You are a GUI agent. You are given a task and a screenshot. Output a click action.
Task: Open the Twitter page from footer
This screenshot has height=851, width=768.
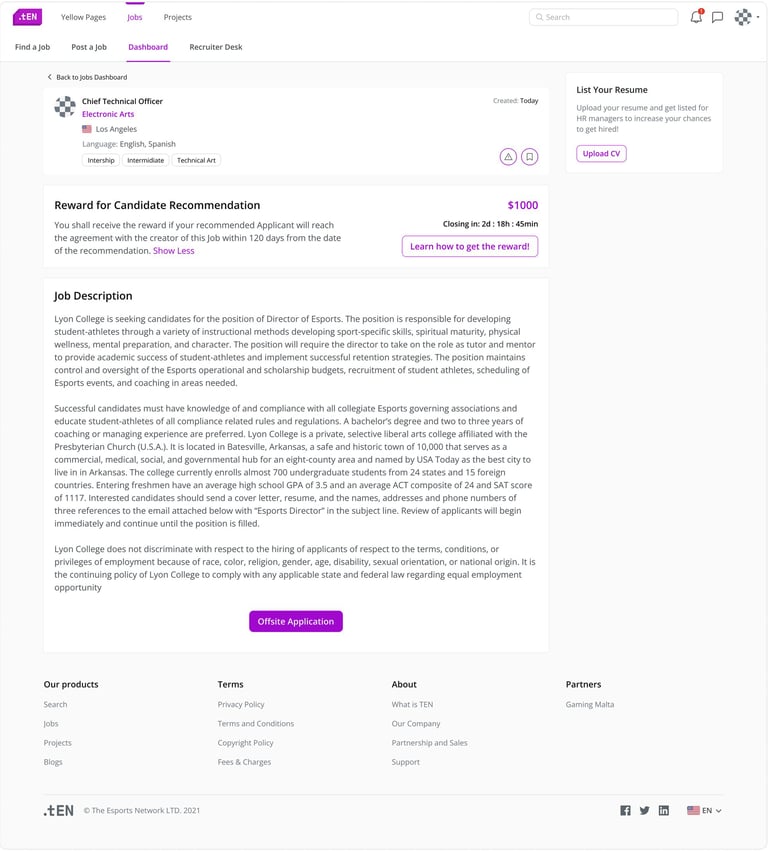[x=644, y=810]
